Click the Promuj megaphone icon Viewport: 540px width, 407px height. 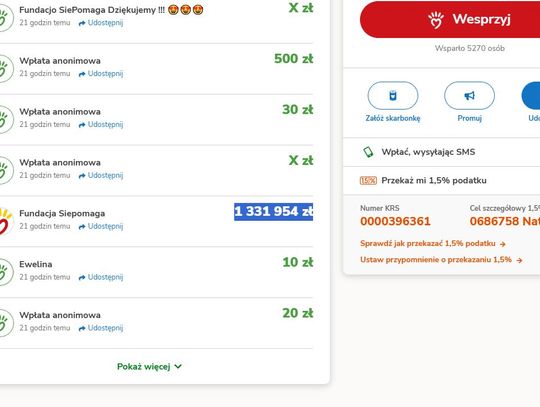[x=469, y=95]
